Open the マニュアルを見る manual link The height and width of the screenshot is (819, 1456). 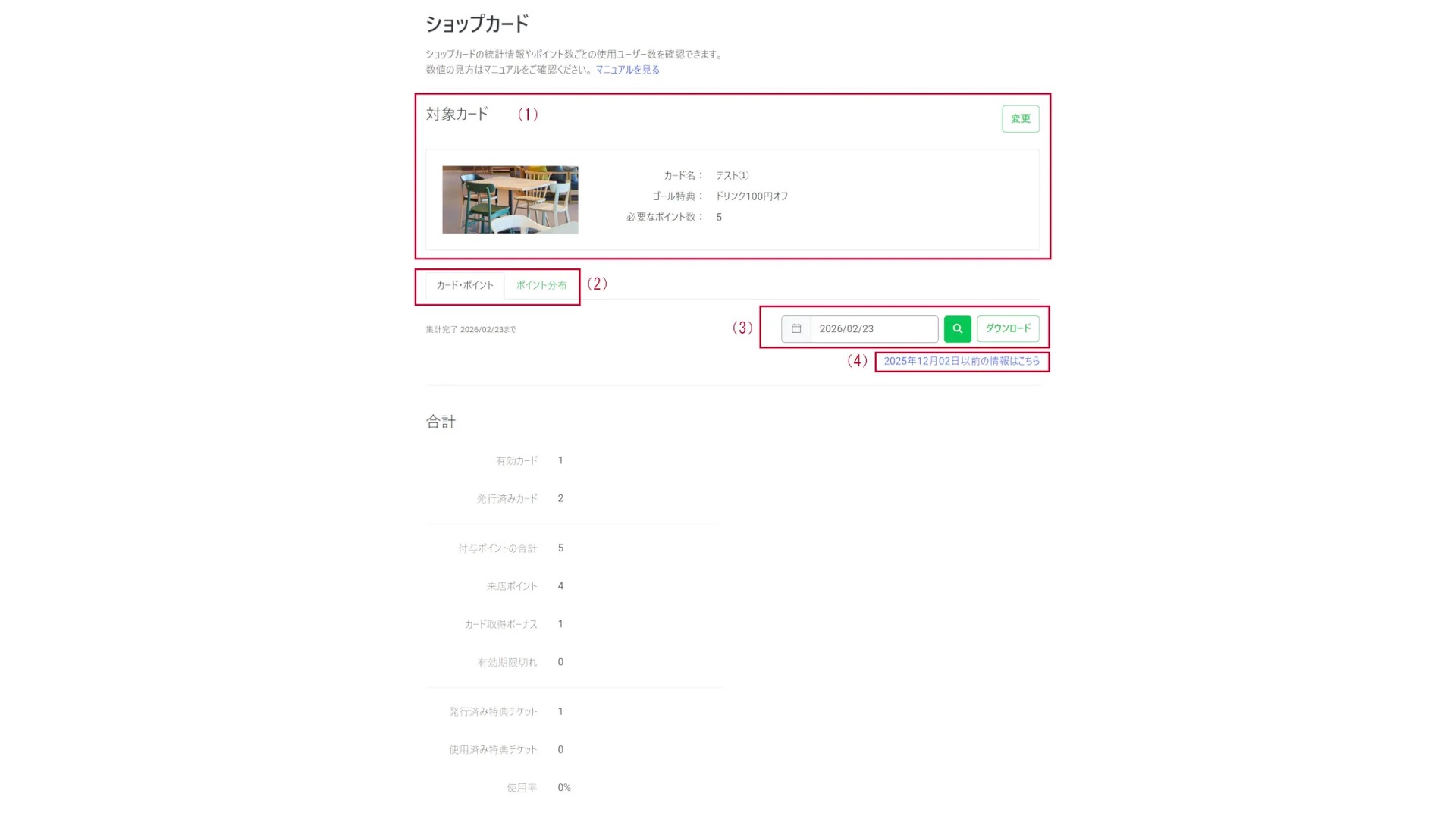[627, 70]
